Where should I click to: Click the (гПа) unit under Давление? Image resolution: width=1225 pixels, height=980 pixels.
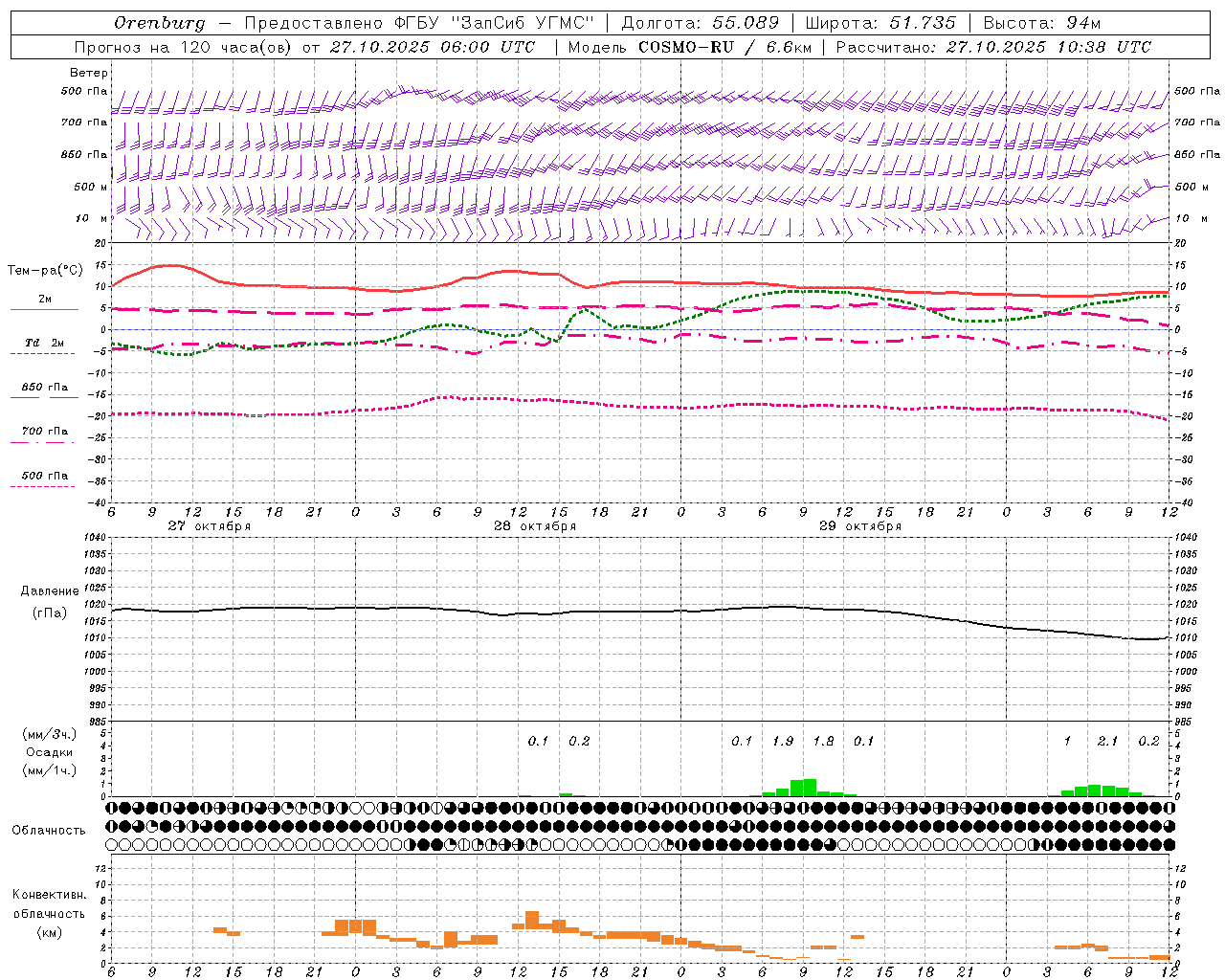[x=50, y=613]
